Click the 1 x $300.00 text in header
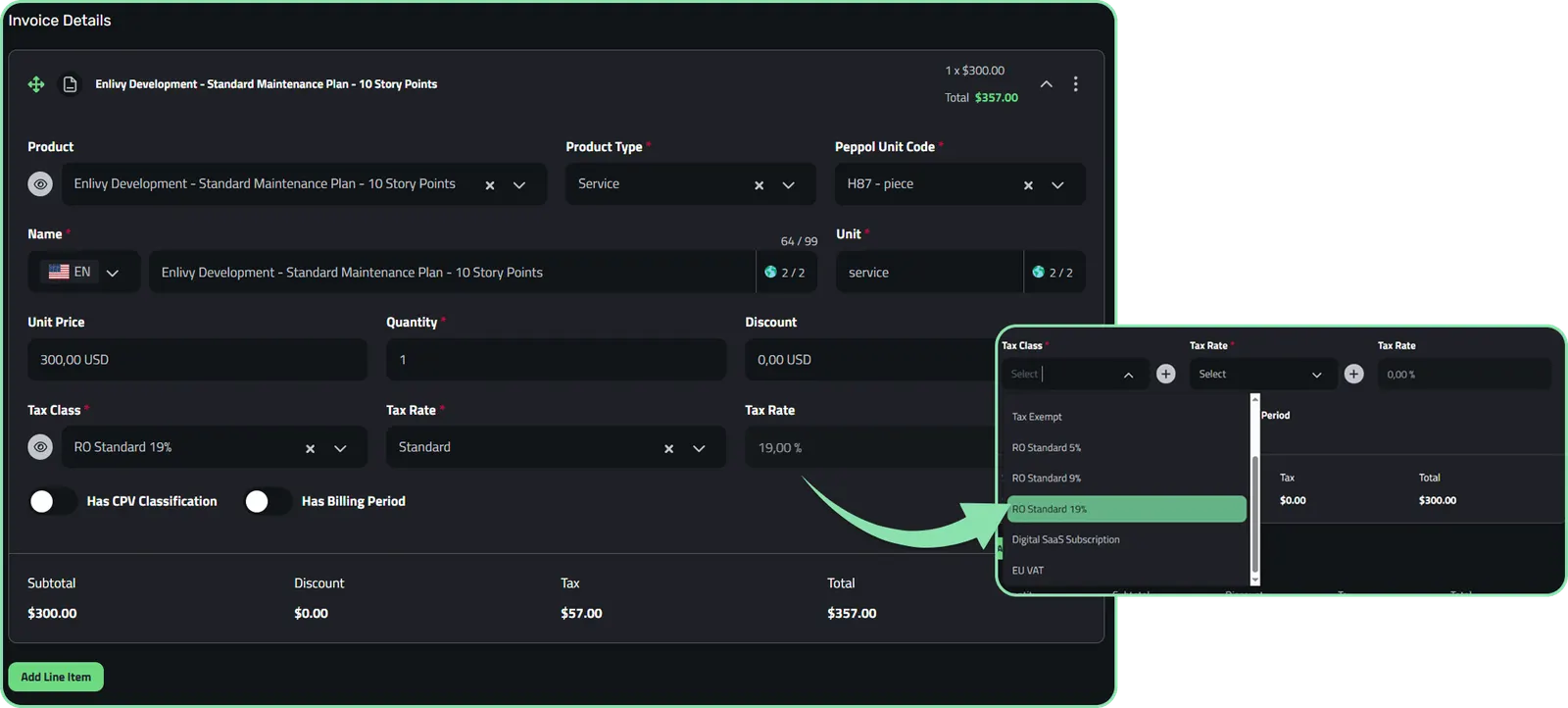Screen dimensions: 1568x708 pos(975,71)
